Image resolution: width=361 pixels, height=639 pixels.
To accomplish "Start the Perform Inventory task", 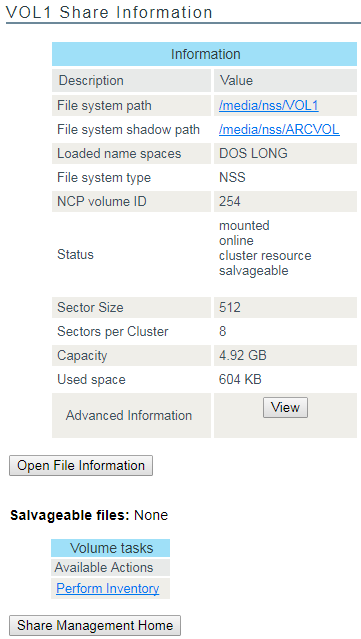I will tap(108, 588).
